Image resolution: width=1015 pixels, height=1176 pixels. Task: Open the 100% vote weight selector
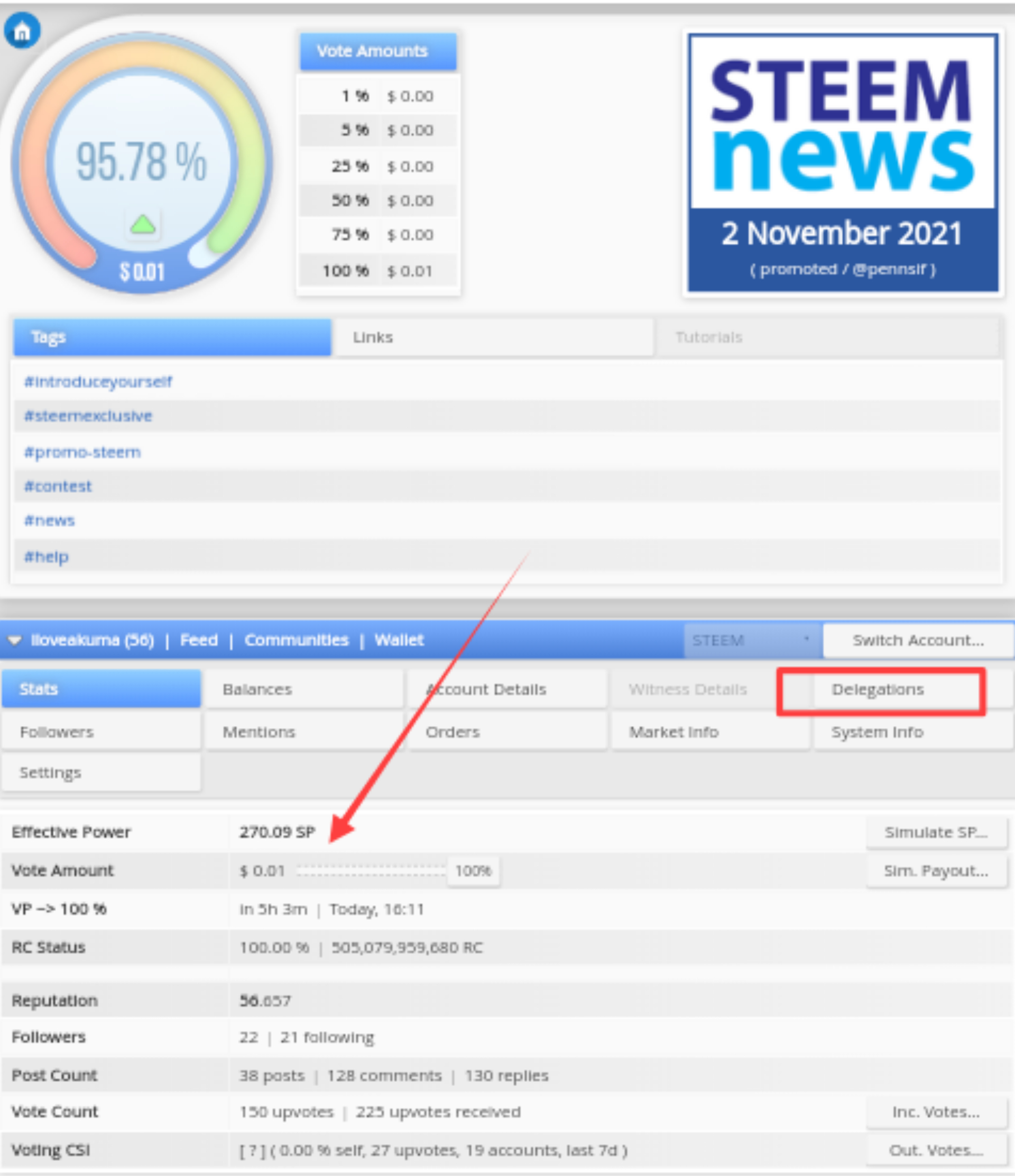click(473, 871)
